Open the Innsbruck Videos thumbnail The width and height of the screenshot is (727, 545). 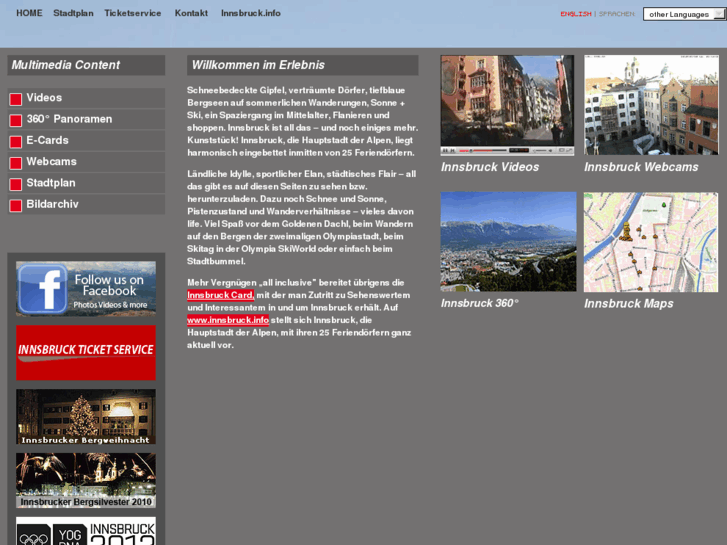507,105
